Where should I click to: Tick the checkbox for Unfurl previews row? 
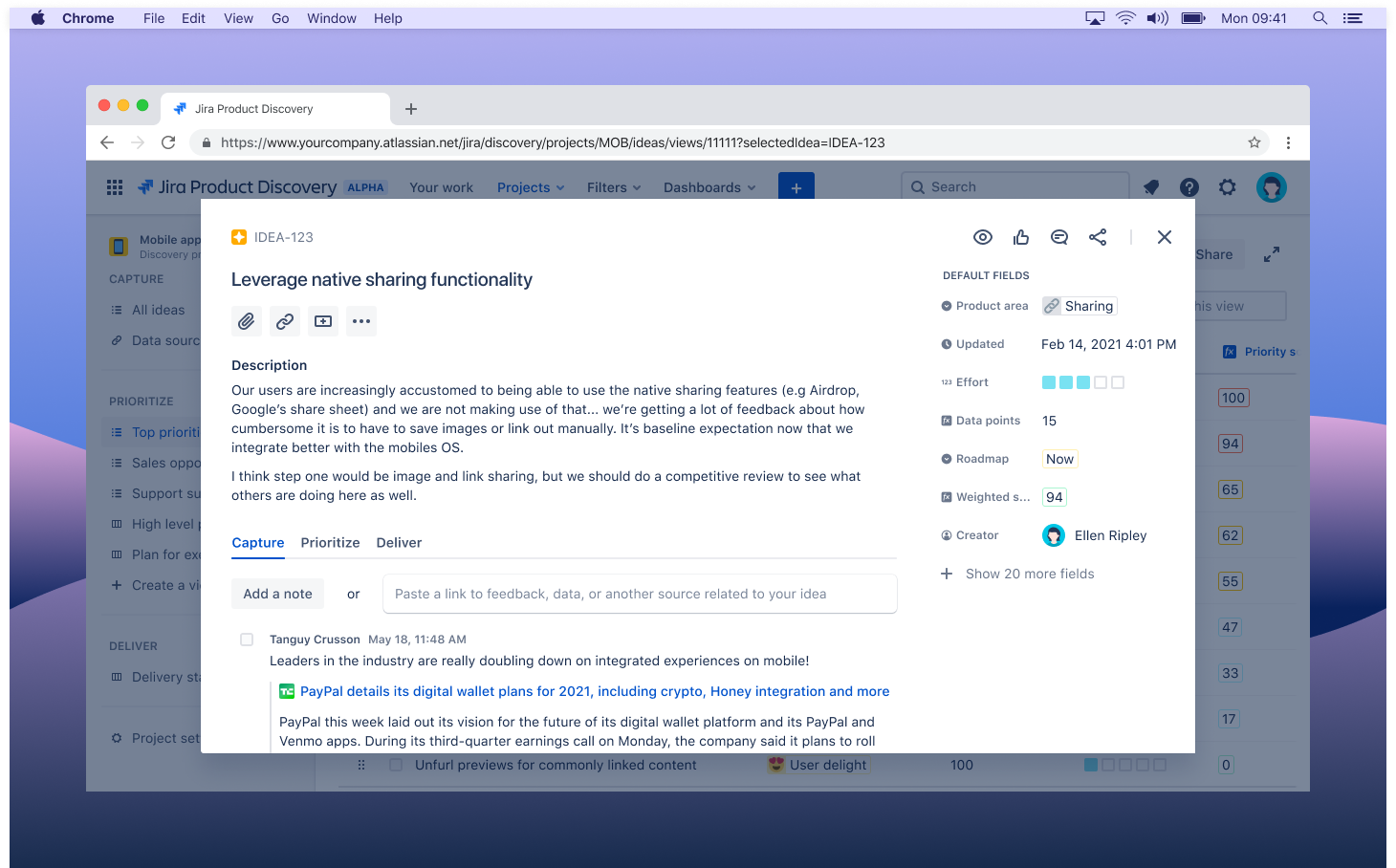click(x=396, y=765)
